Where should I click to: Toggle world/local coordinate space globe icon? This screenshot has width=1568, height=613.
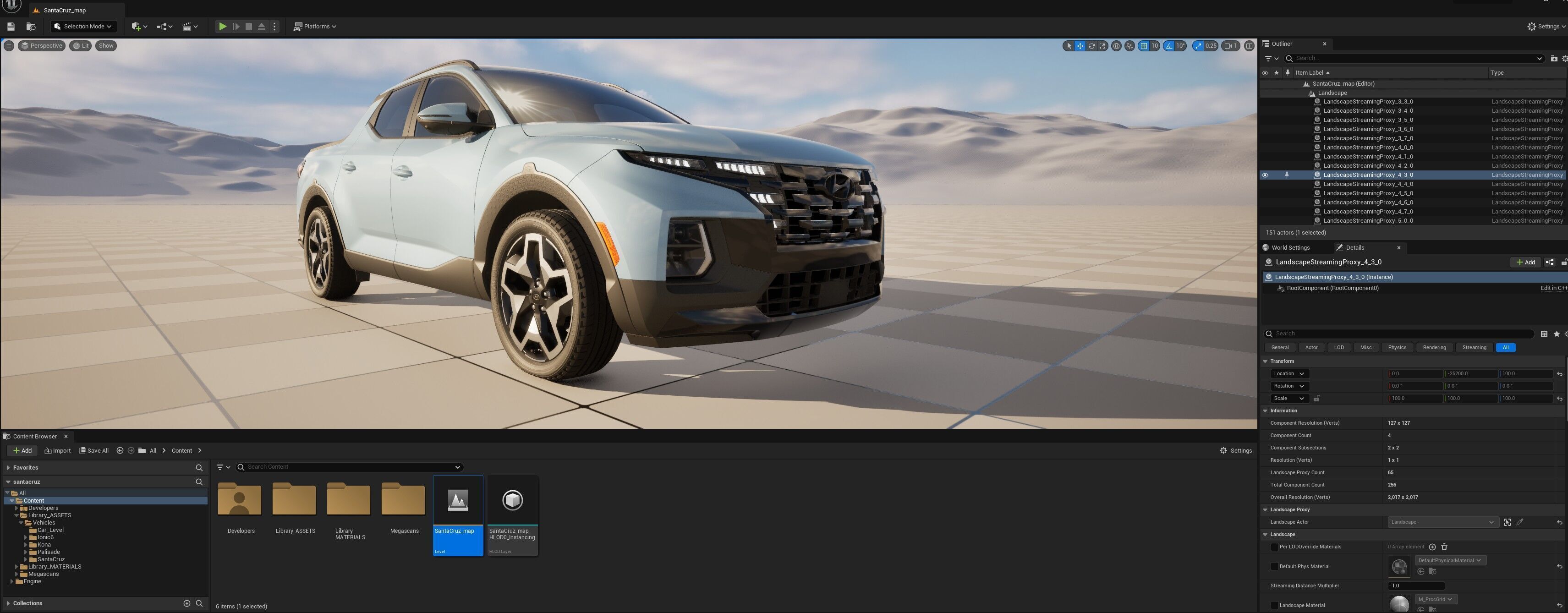(1116, 46)
